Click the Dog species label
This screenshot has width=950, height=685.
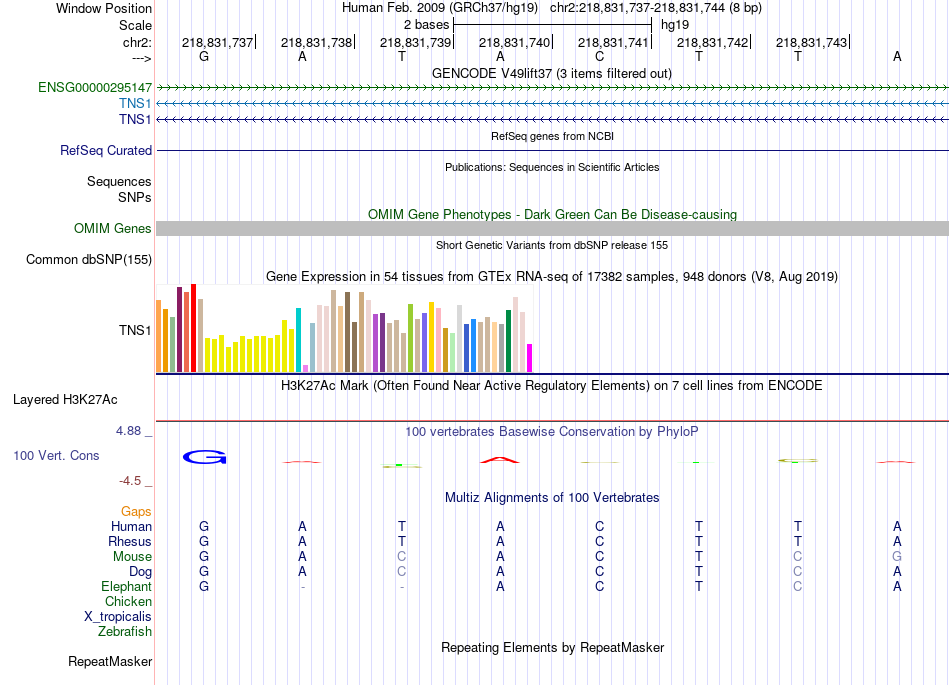coord(140,572)
